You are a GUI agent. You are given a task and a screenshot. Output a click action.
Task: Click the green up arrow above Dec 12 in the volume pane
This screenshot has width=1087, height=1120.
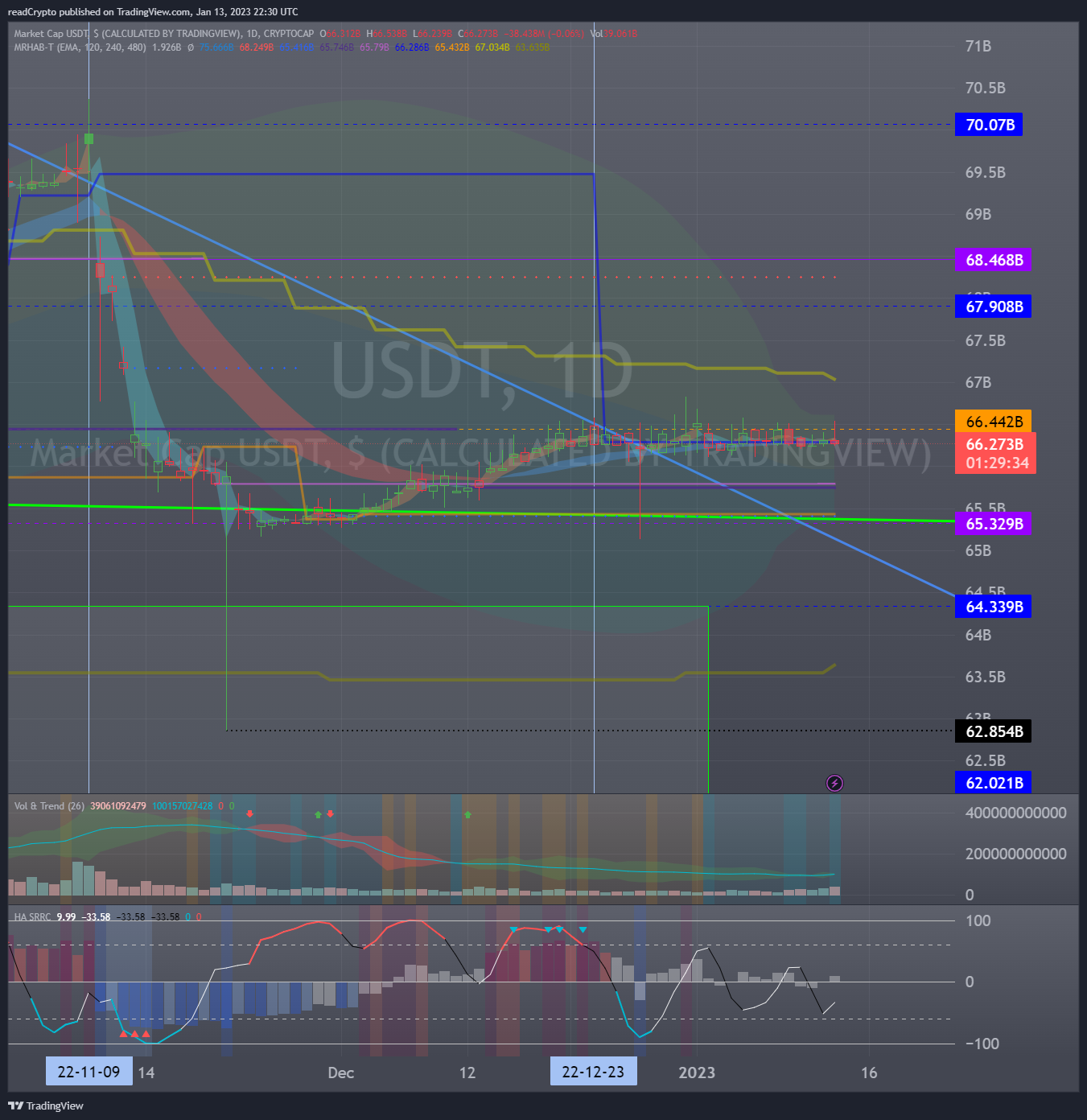(468, 815)
